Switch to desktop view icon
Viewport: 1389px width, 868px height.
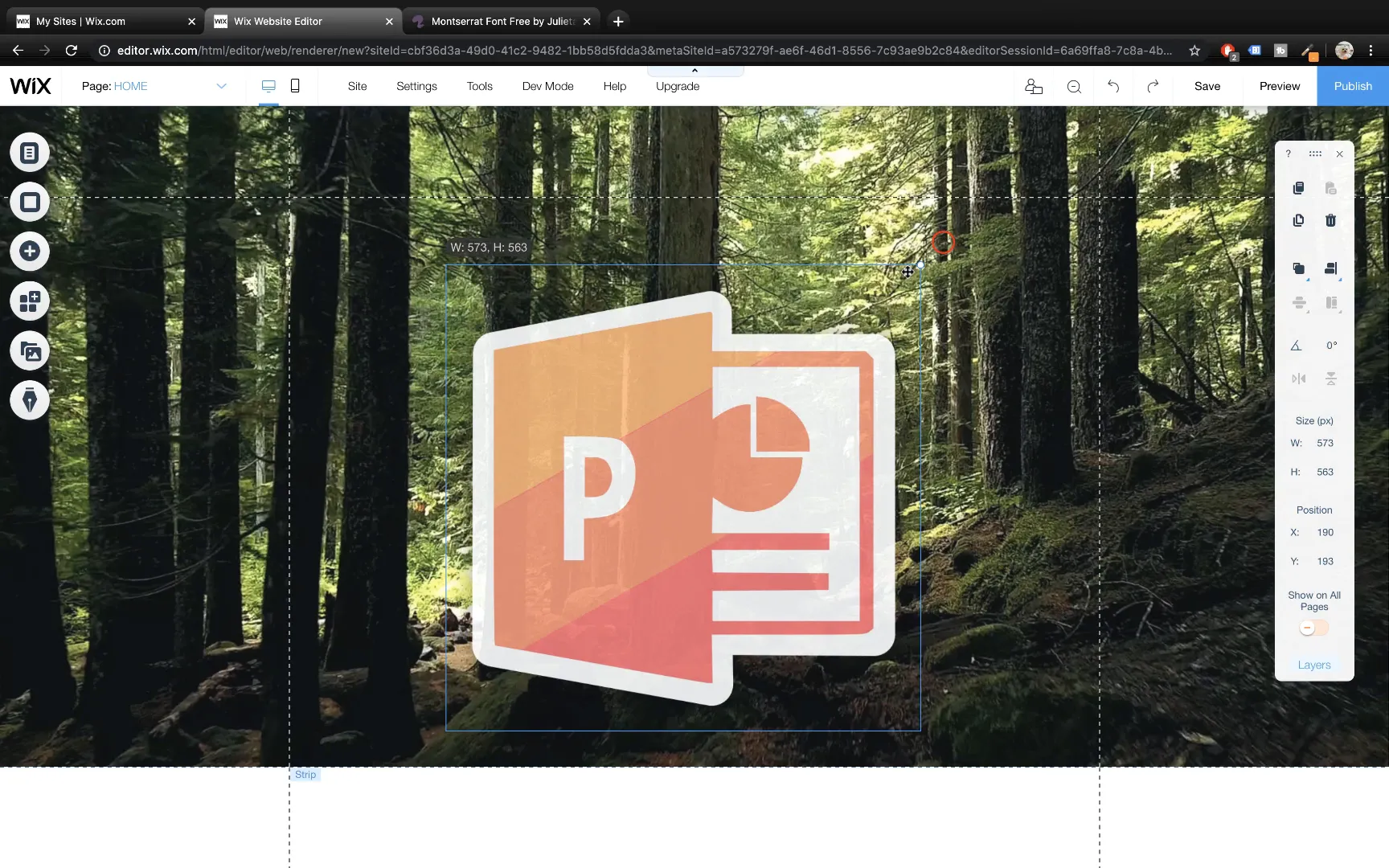[x=268, y=86]
